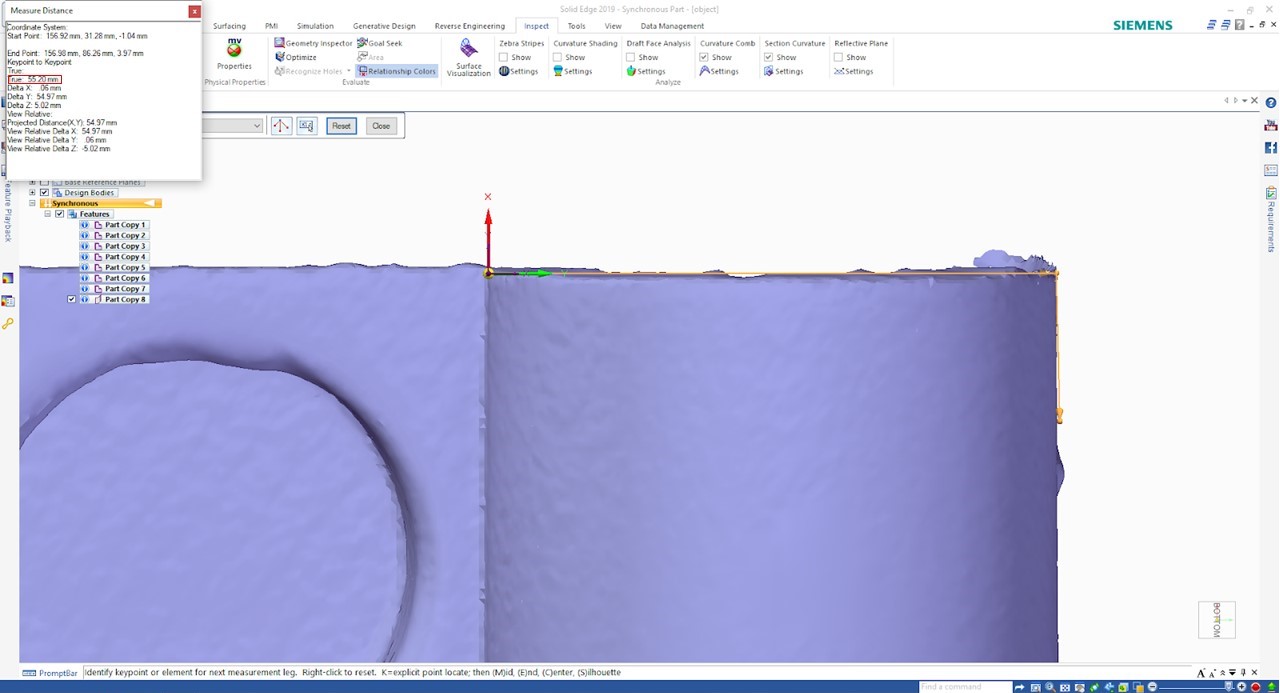The image size is (1280, 693).
Task: Toggle Relationship Colors
Action: click(397, 71)
